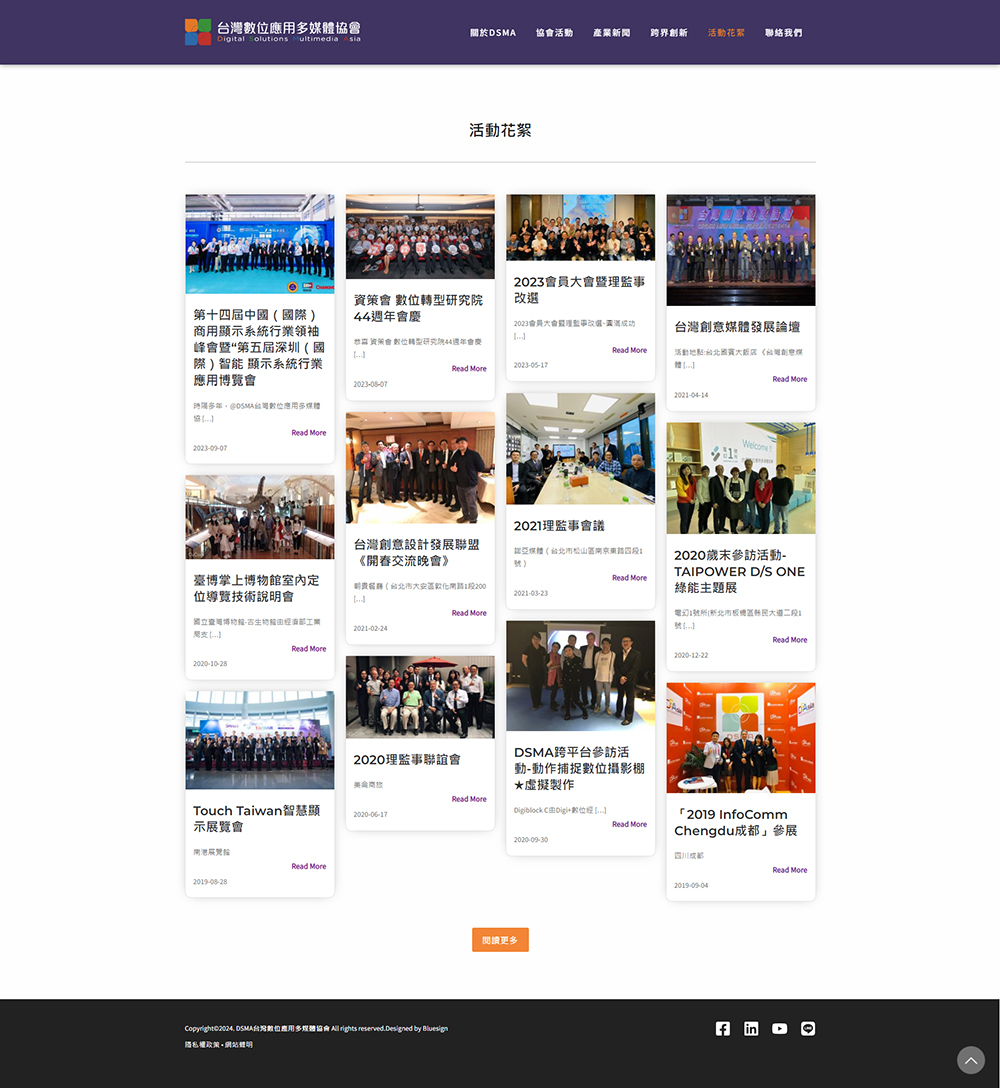Click the orange 閱讀更多 button
This screenshot has width=1000, height=1088.
[x=500, y=940]
